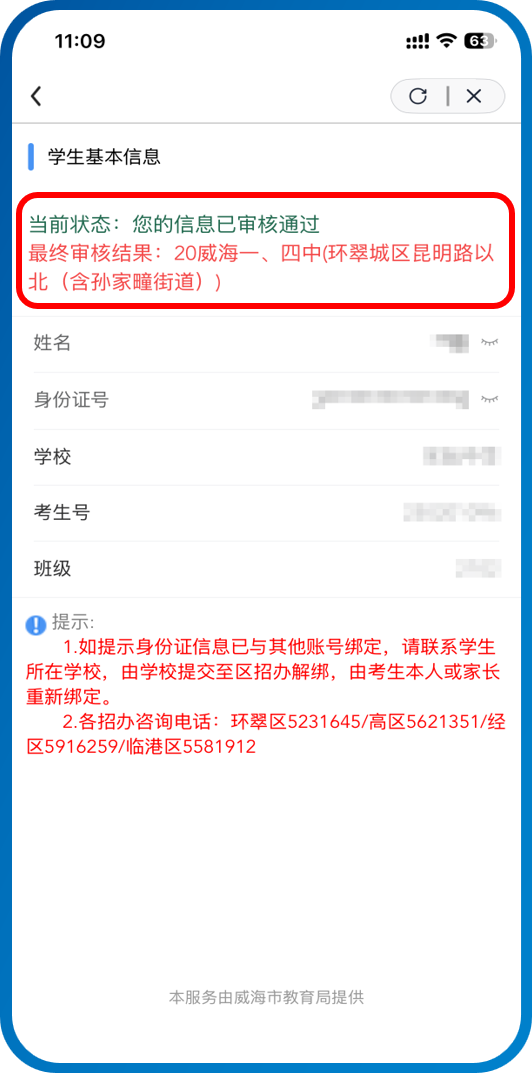532x1073 pixels.
Task: Tap the blue exclamation tip icon
Action: click(36, 625)
